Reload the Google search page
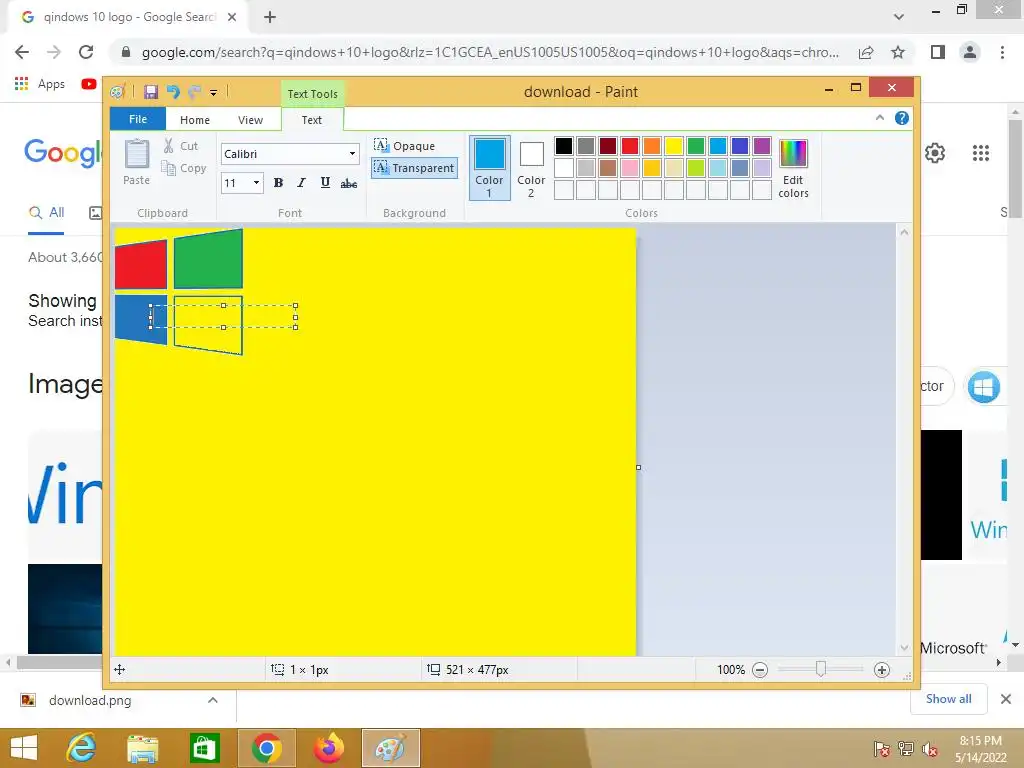The width and height of the screenshot is (1024, 768). [x=86, y=52]
